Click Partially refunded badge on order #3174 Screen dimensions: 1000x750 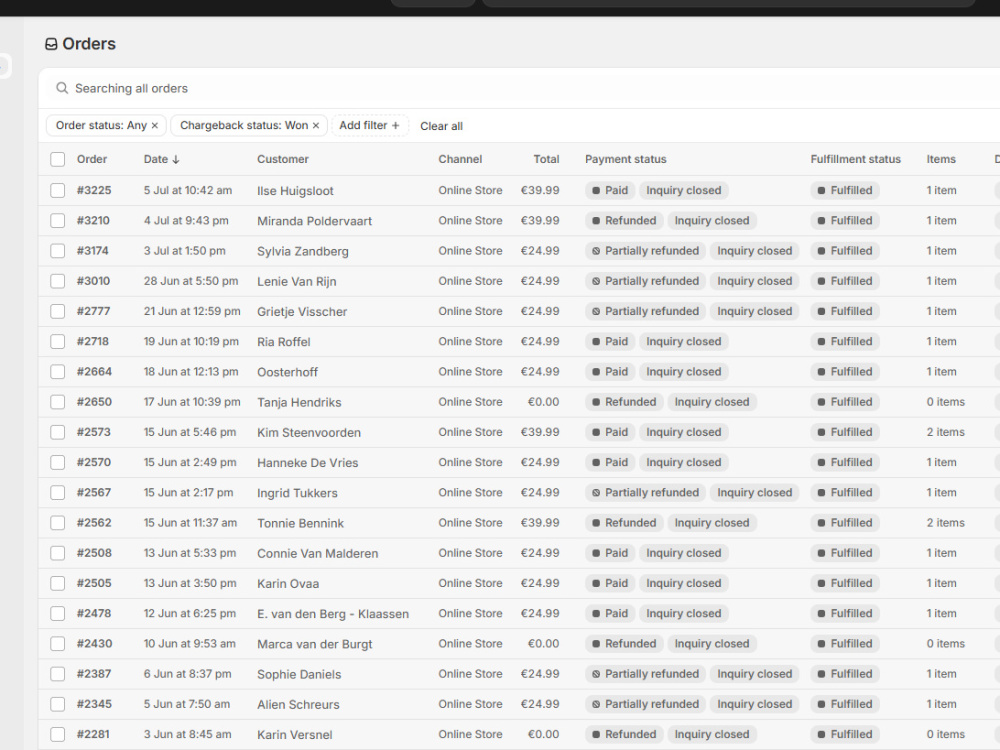(645, 251)
